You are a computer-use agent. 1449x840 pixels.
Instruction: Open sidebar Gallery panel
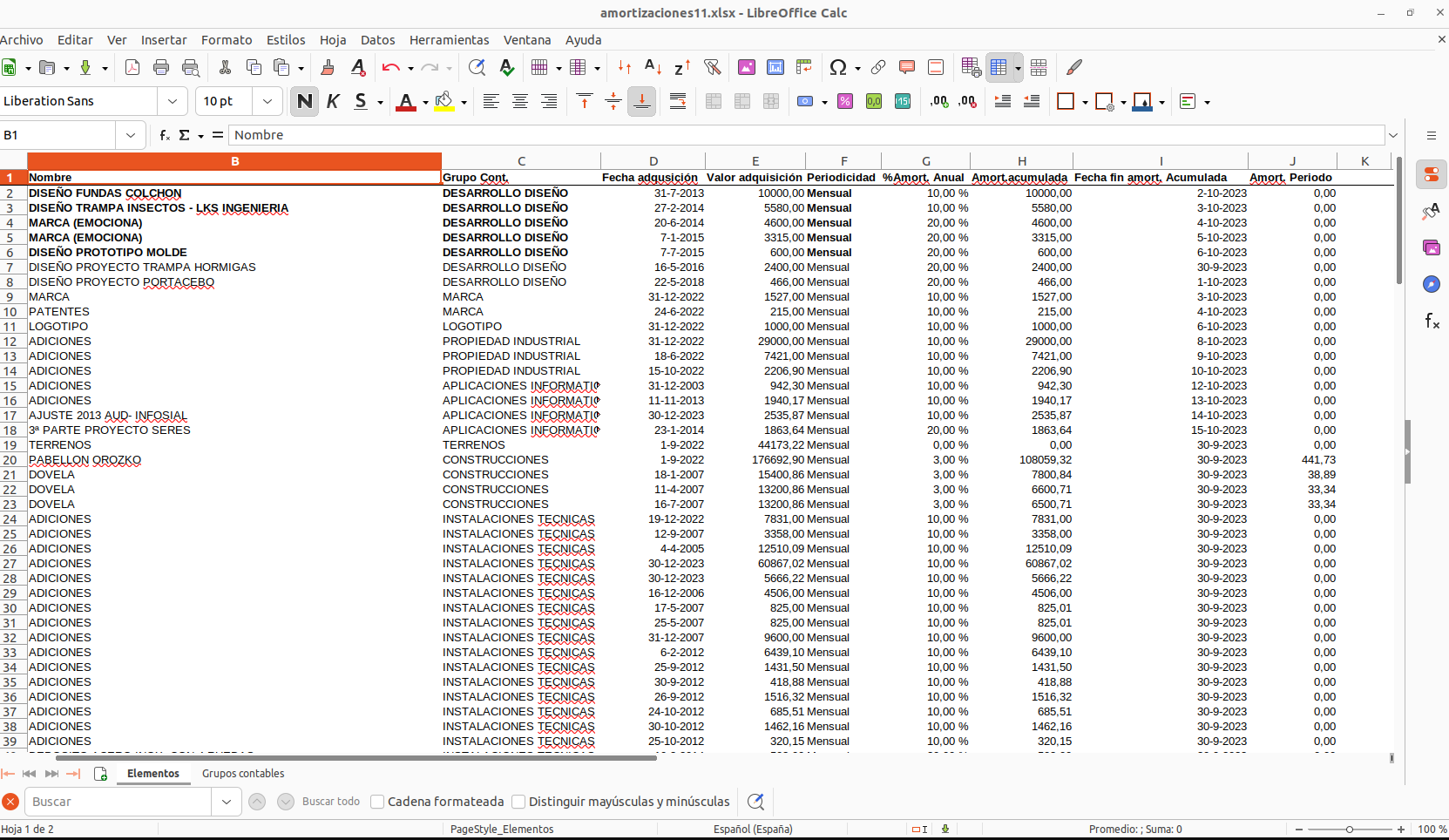(x=1432, y=247)
